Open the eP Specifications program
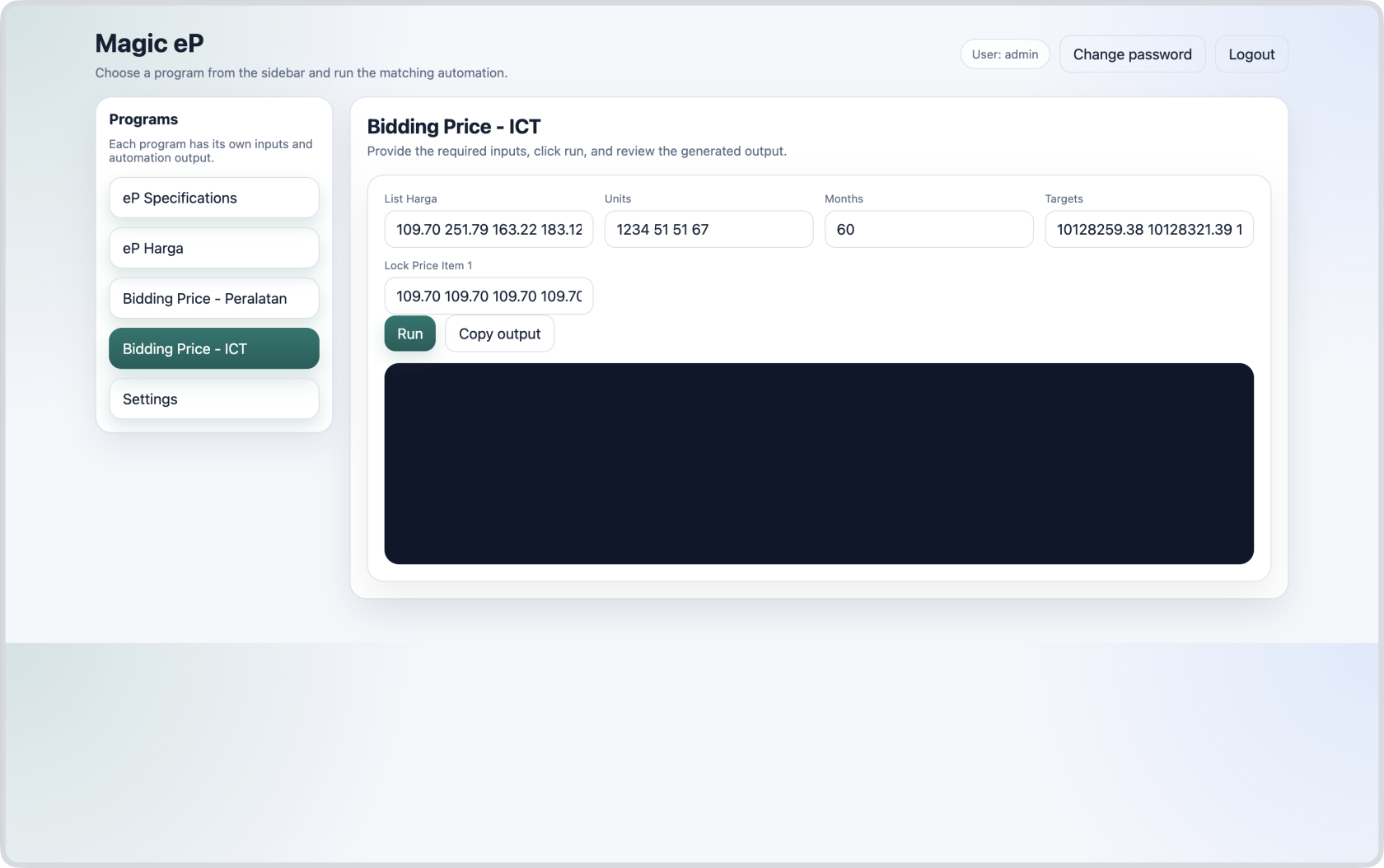Viewport: 1384px width, 868px height. click(x=213, y=198)
